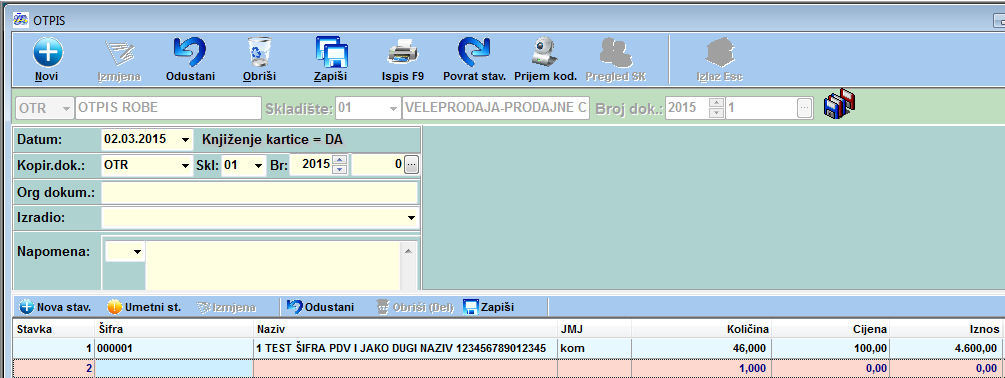Click the stacked floppy disks icon beside Broj dok.
This screenshot has width=1005, height=378.
pos(840,104)
